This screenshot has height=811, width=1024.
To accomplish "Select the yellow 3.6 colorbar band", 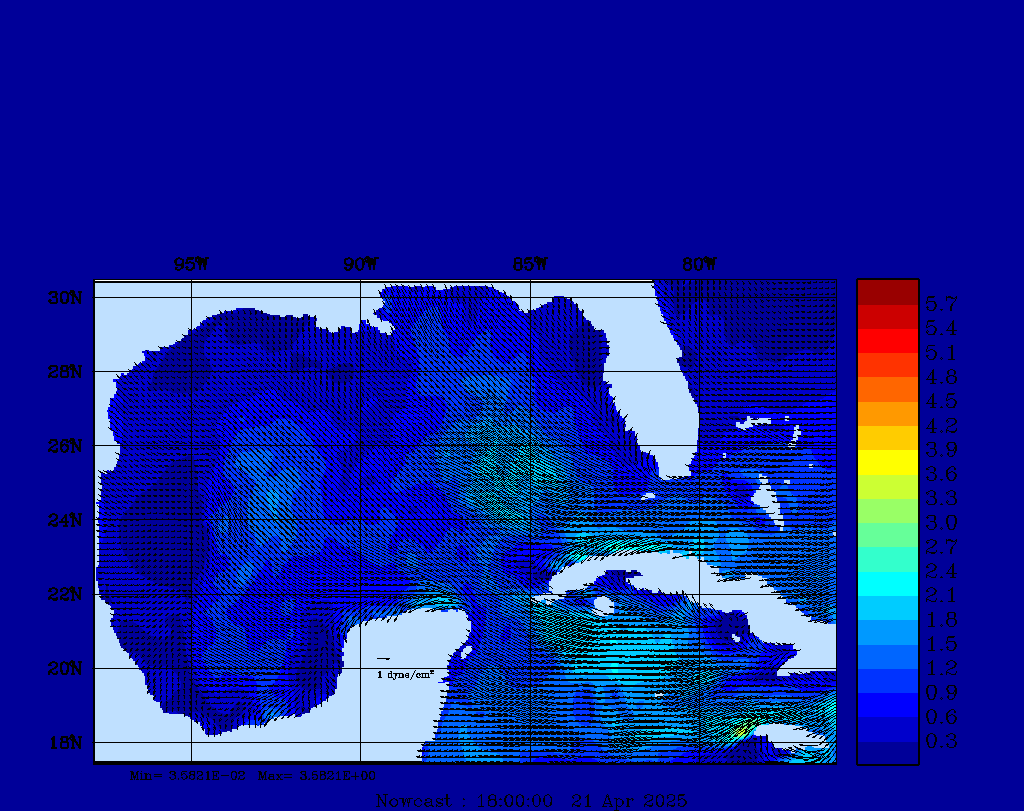I will (887, 462).
